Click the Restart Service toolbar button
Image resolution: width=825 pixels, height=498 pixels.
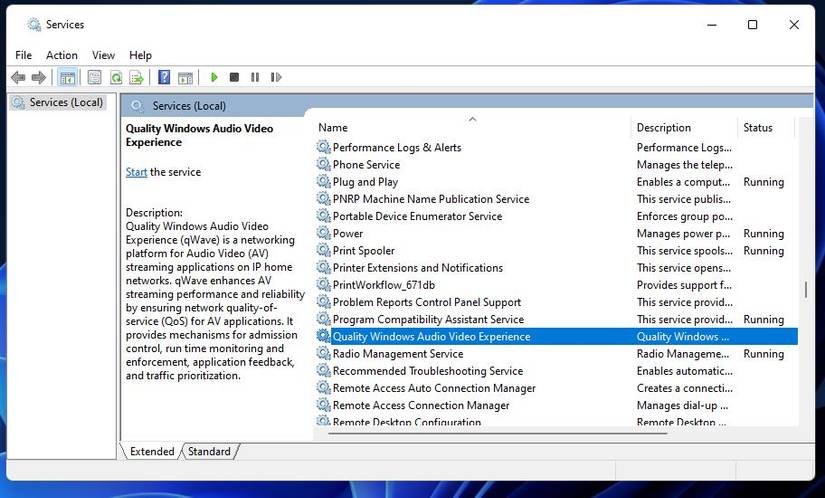point(275,77)
